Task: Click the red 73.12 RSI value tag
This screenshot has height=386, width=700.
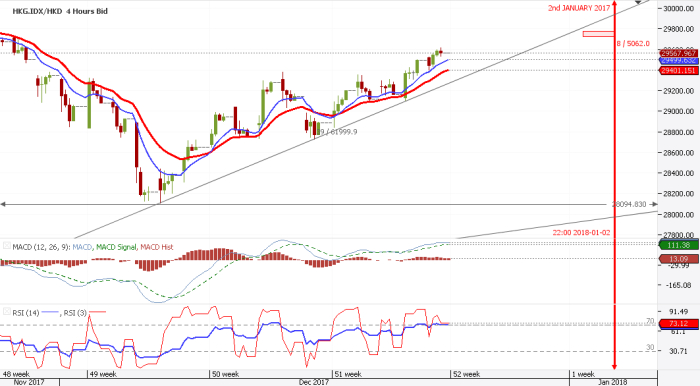Action: tap(679, 324)
